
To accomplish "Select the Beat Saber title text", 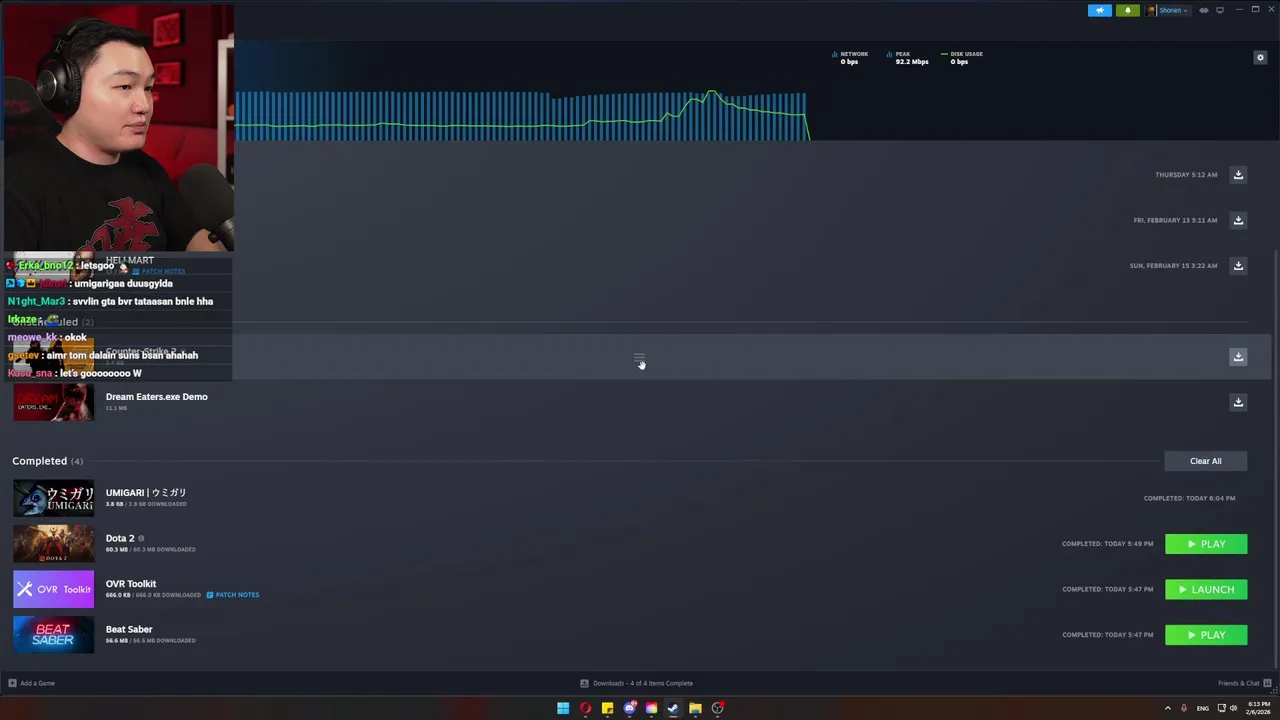I will click(129, 630).
